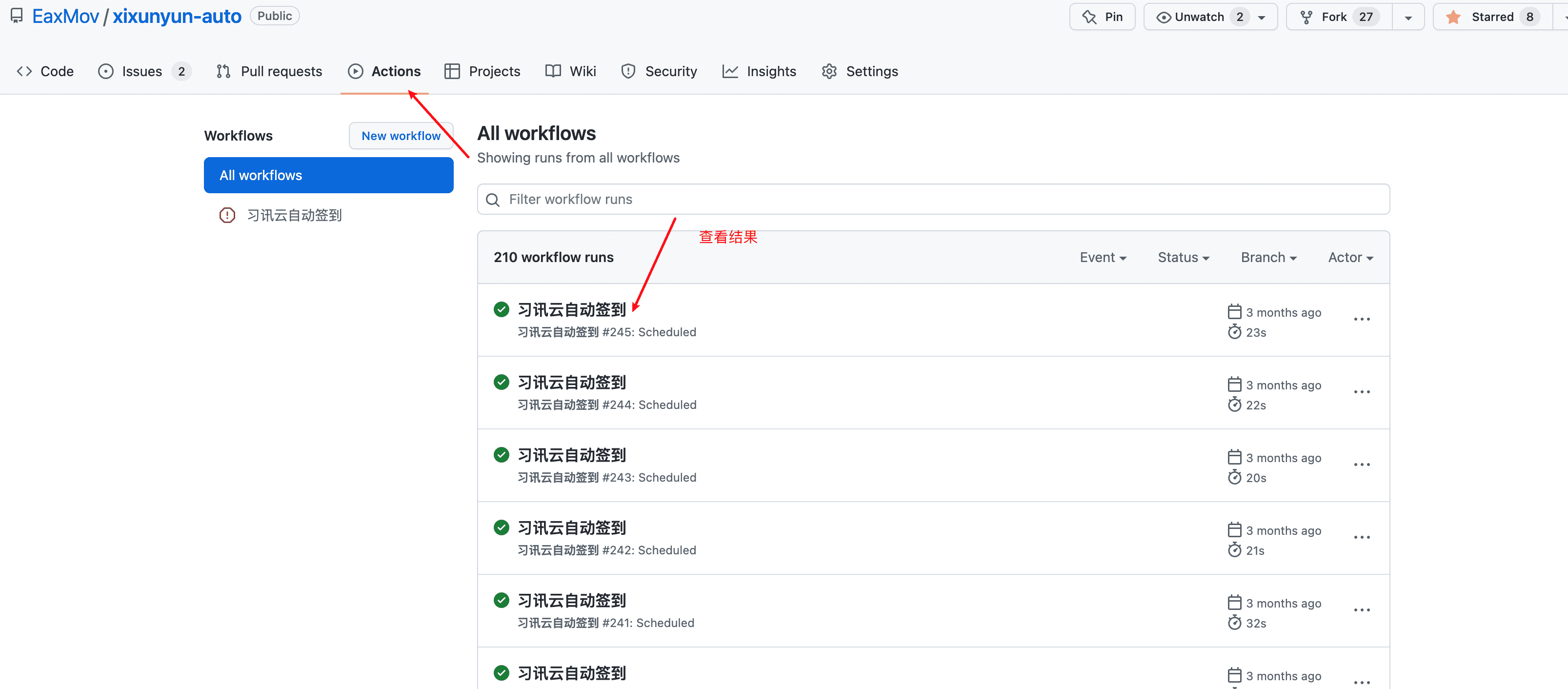Screen dimensions: 1568x689
Task: Select 习讯云自动签到 workflow in sidebar
Action: click(294, 215)
